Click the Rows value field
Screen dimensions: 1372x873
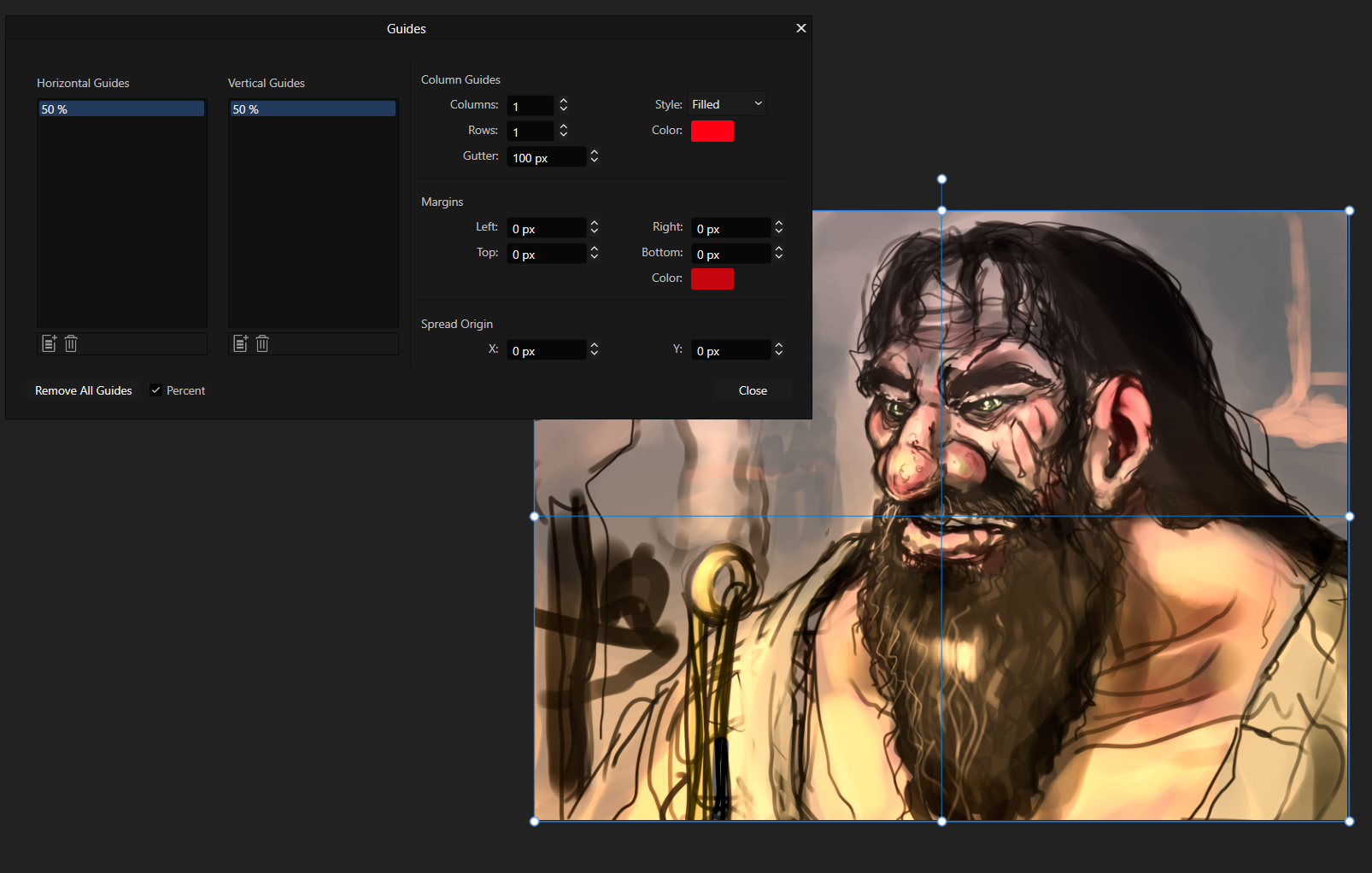tap(531, 132)
